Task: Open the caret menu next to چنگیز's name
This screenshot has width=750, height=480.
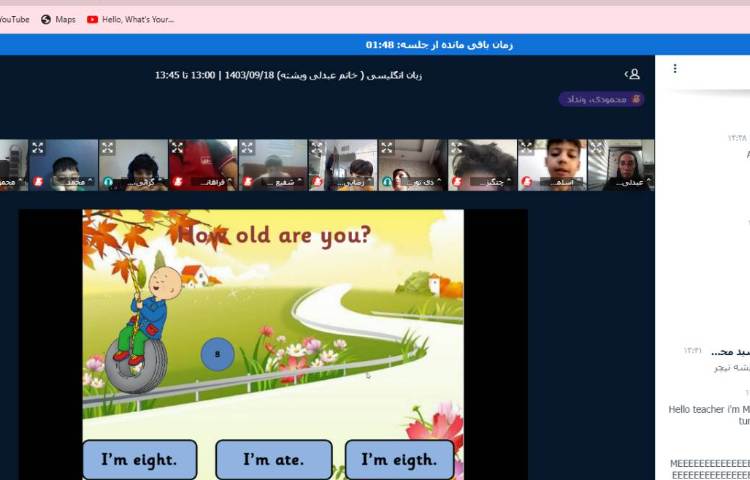Action: [509, 181]
